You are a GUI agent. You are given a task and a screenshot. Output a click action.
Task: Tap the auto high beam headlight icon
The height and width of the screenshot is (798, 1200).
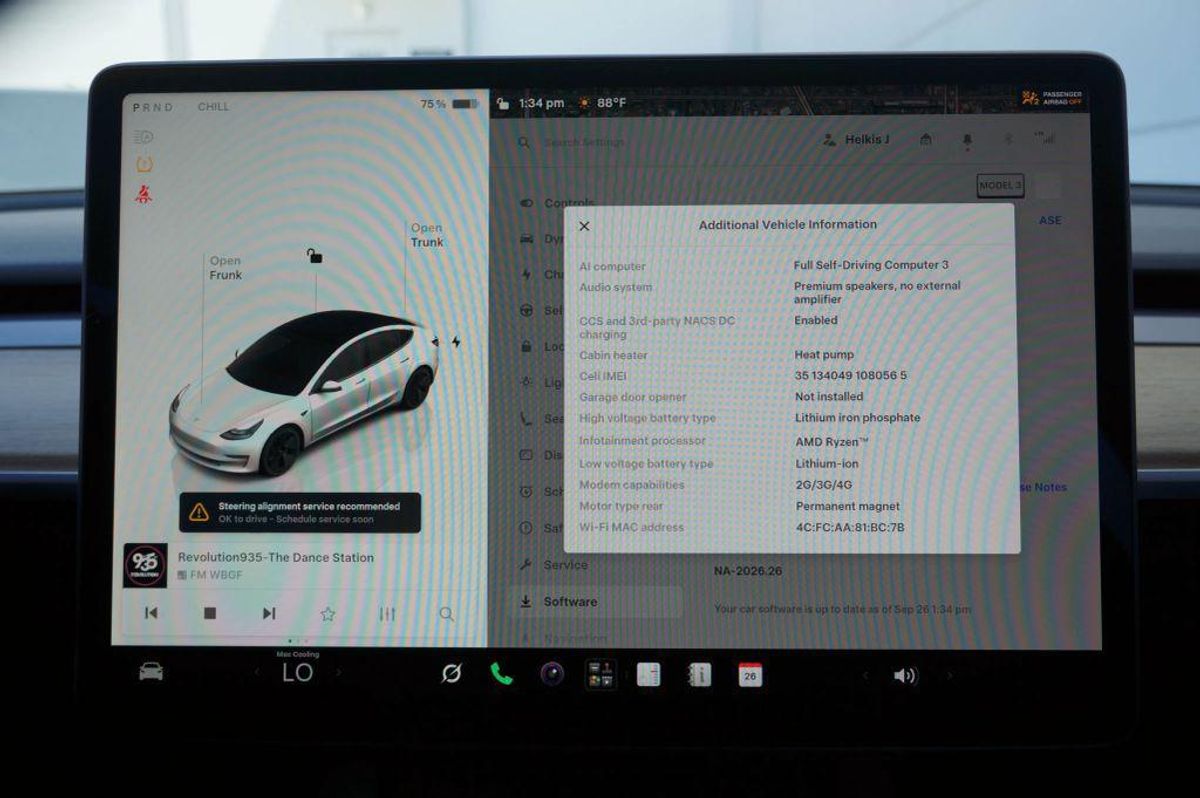click(144, 137)
